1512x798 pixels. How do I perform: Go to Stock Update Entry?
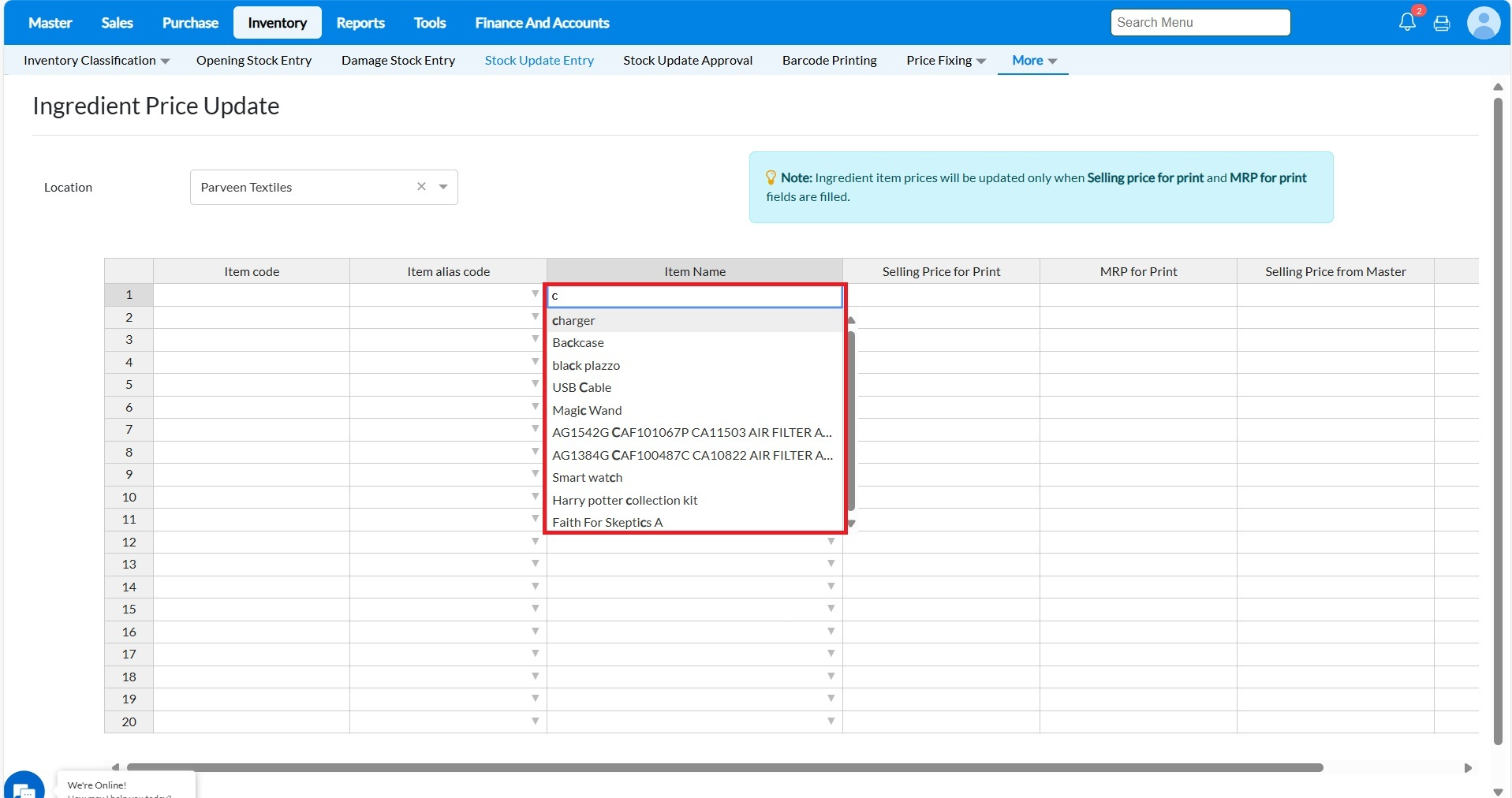[x=539, y=61]
